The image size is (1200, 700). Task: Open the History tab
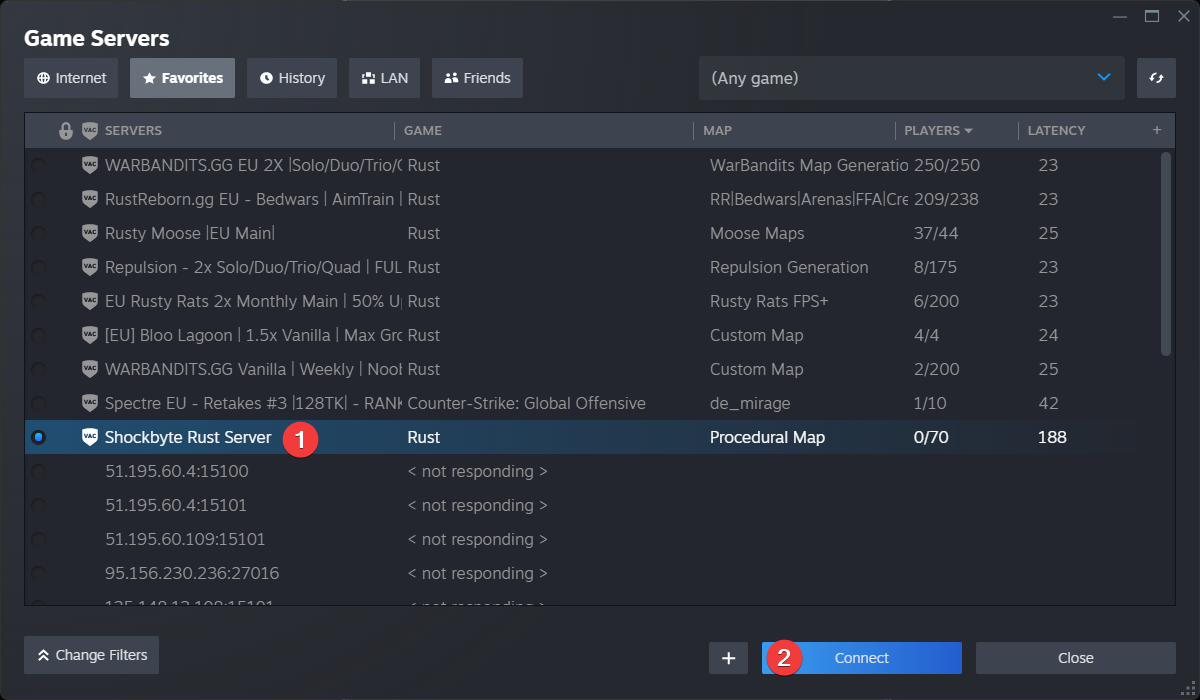[x=292, y=78]
